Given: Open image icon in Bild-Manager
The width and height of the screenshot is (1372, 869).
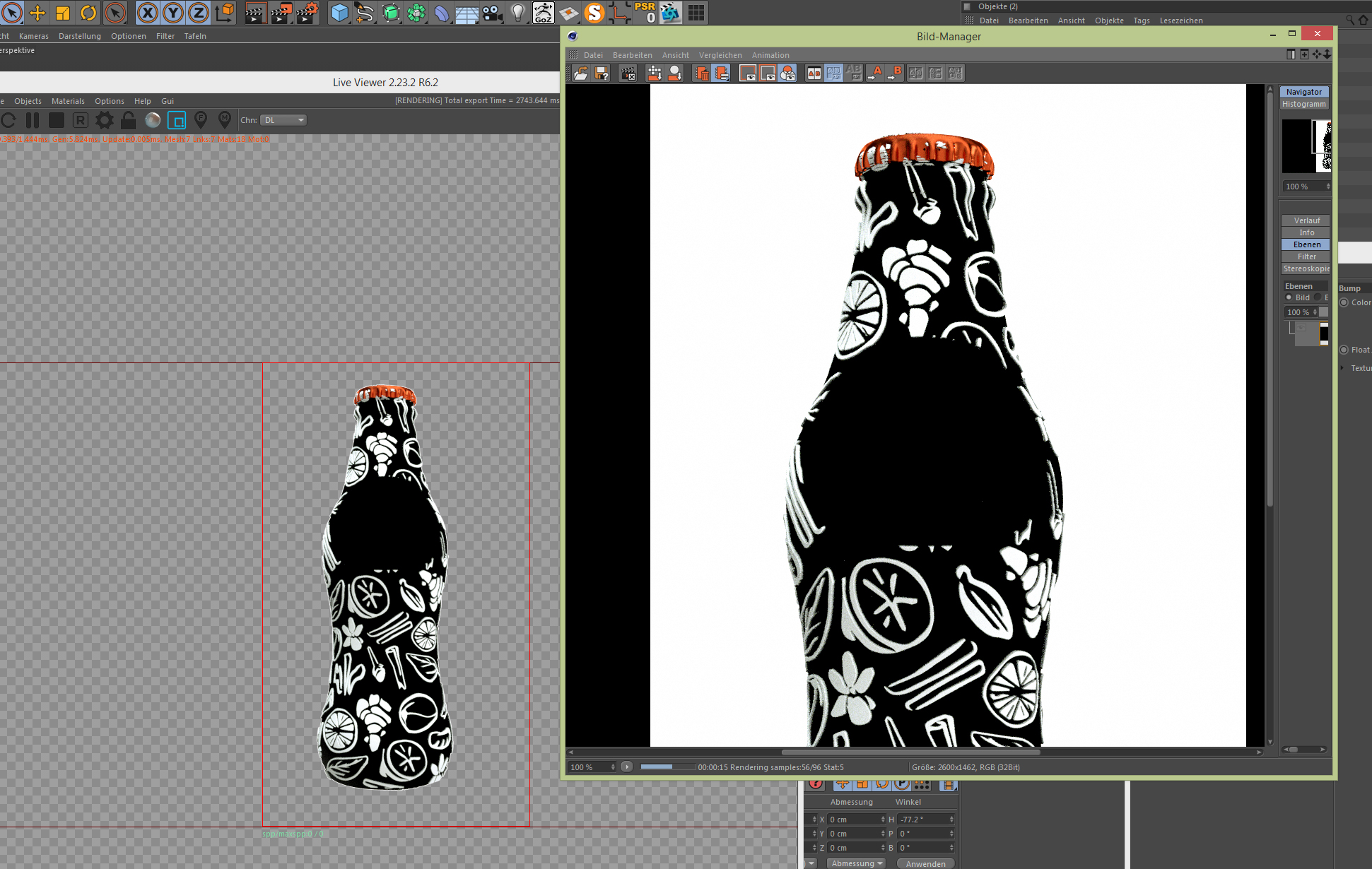Looking at the screenshot, I should [581, 73].
